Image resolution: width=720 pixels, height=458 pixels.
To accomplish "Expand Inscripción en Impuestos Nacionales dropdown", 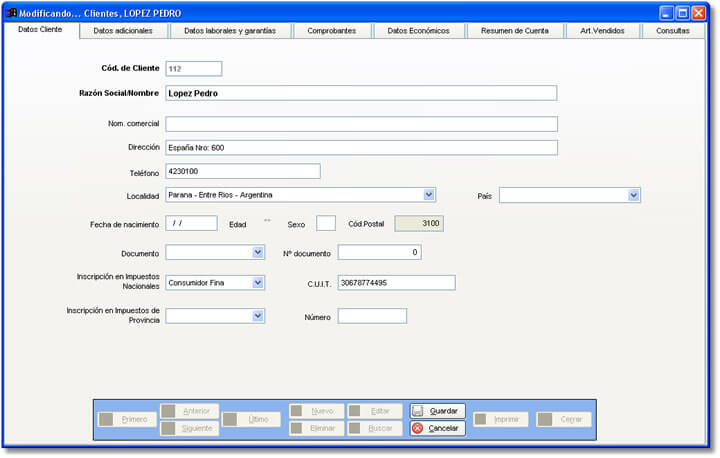I will 258,283.
